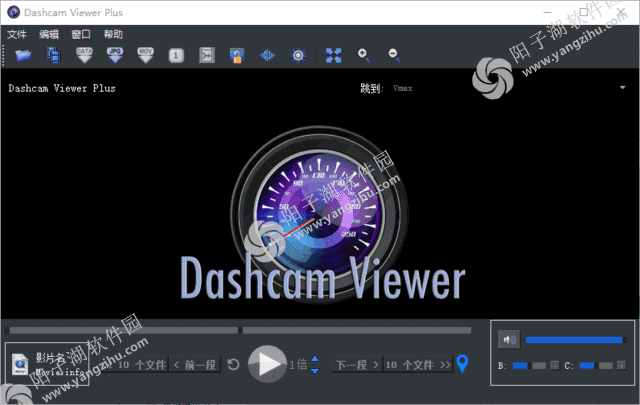Skip forward 10 个文件
This screenshot has height=405, width=640.
click(418, 365)
